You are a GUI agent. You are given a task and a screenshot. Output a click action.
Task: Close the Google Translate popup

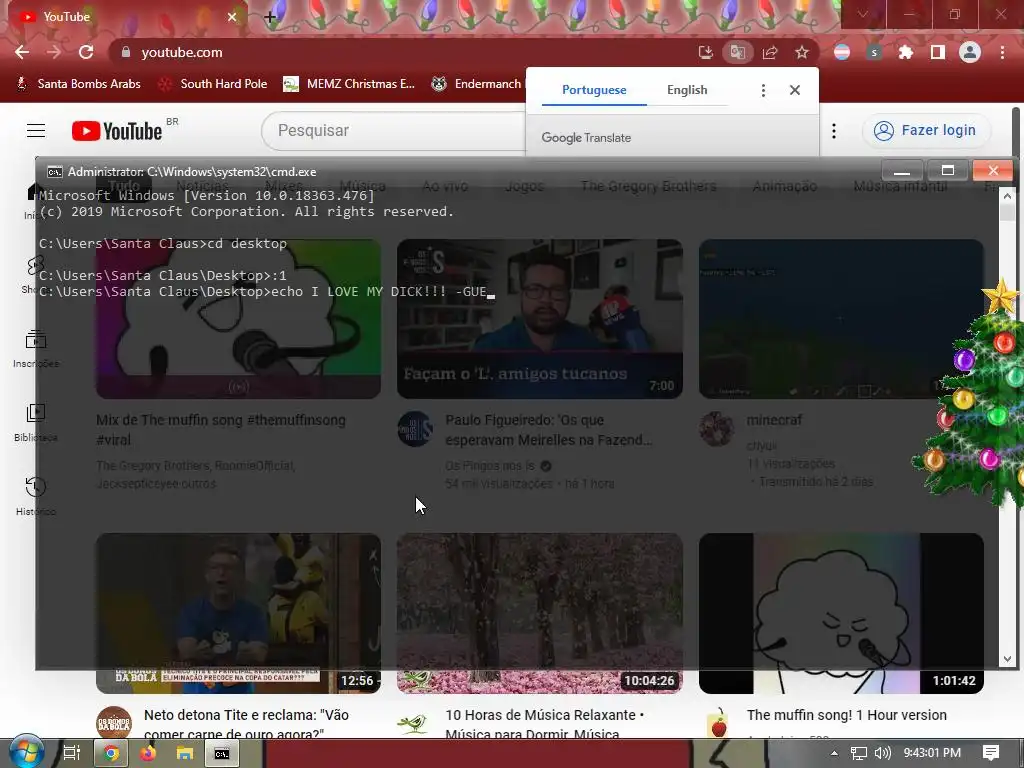[795, 90]
